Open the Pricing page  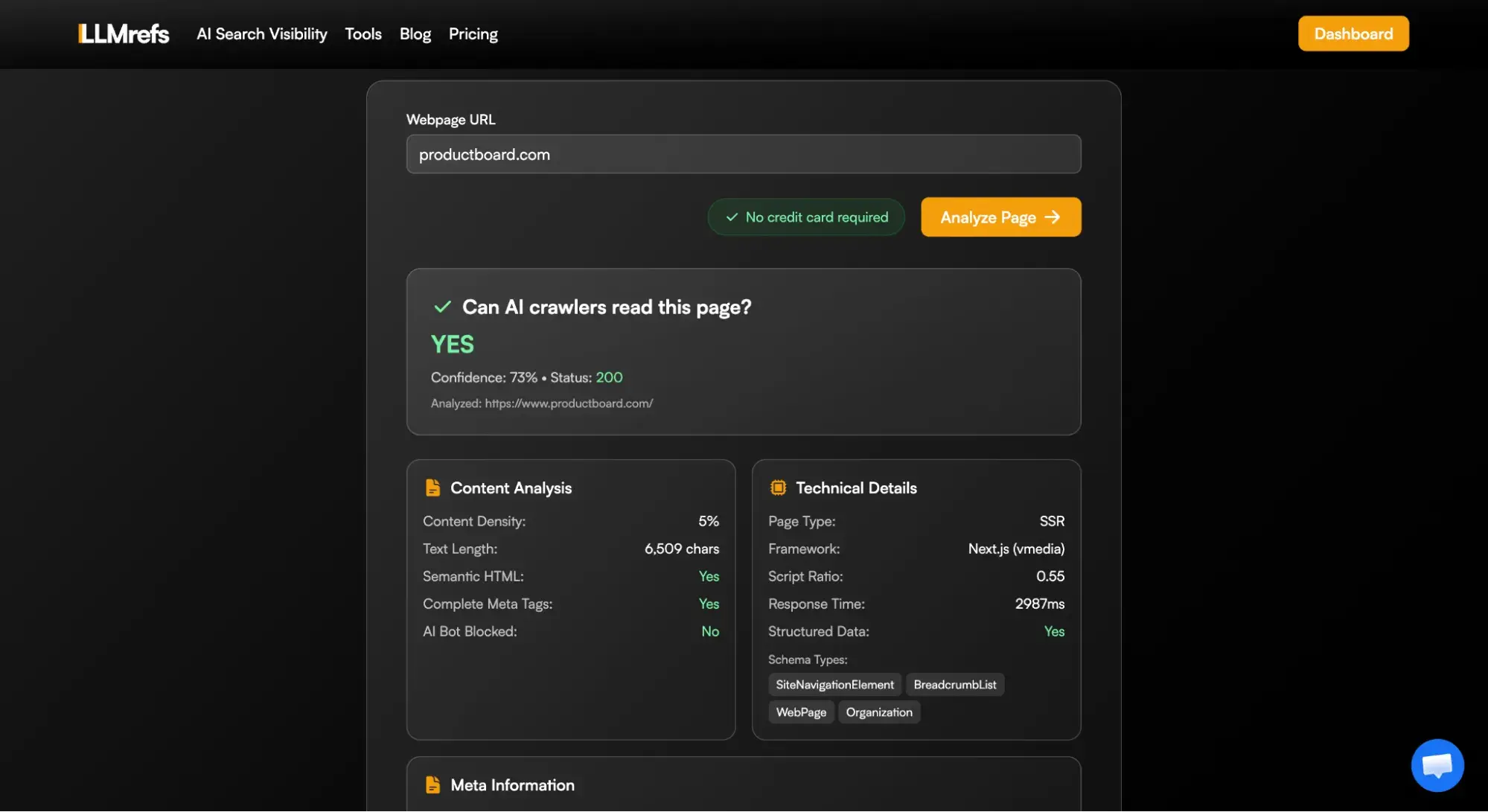click(x=473, y=33)
